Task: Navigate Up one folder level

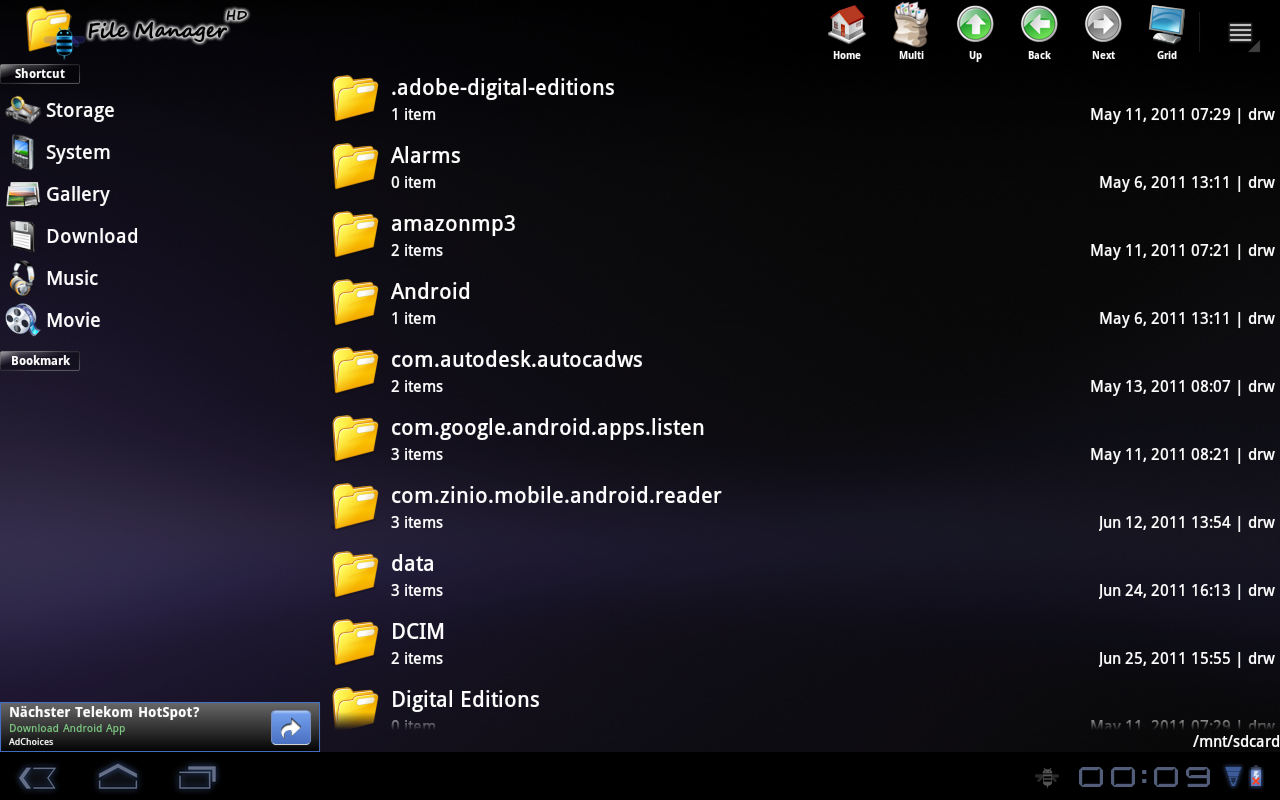Action: point(975,33)
